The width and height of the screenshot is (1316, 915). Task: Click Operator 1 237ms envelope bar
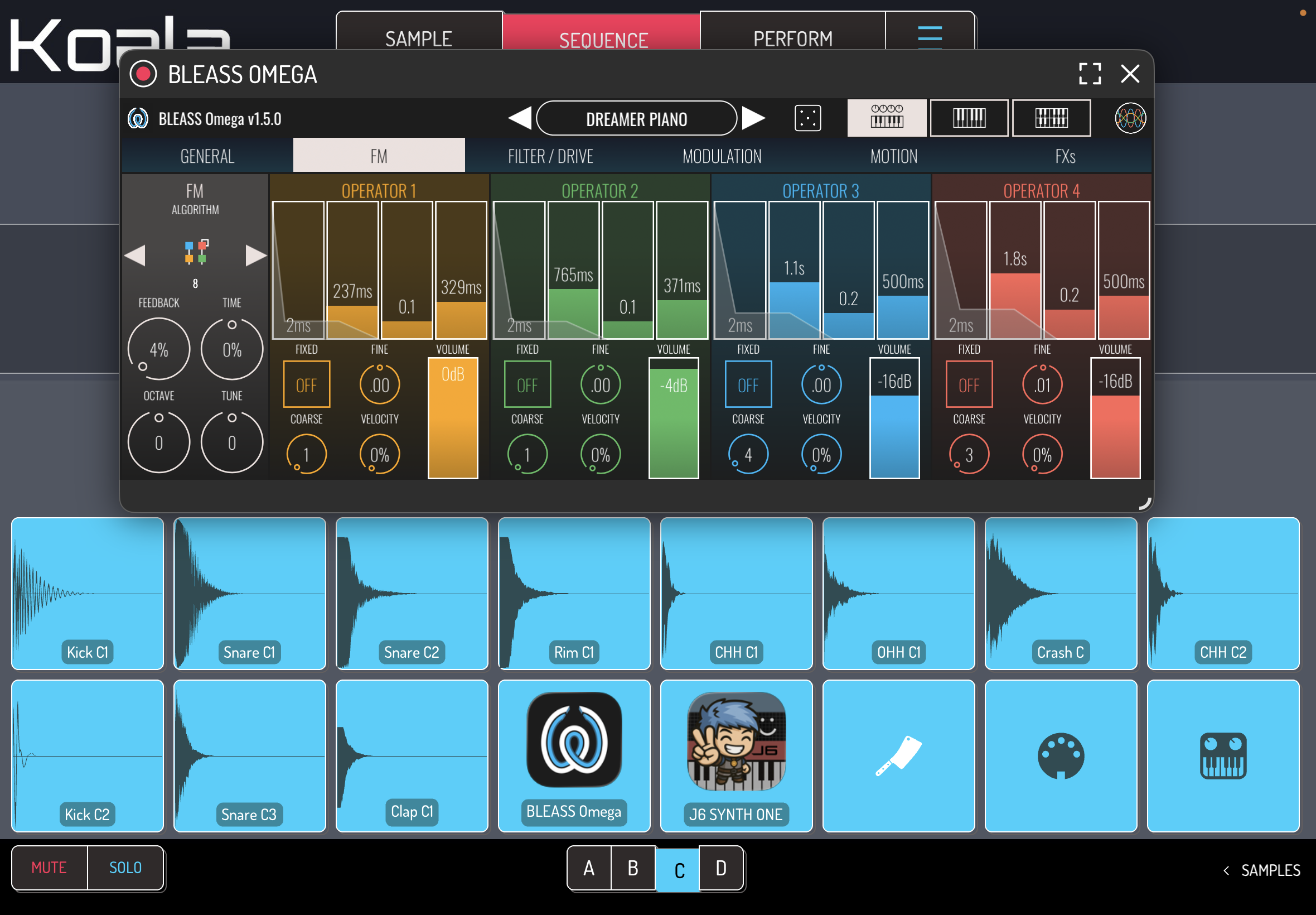[352, 270]
